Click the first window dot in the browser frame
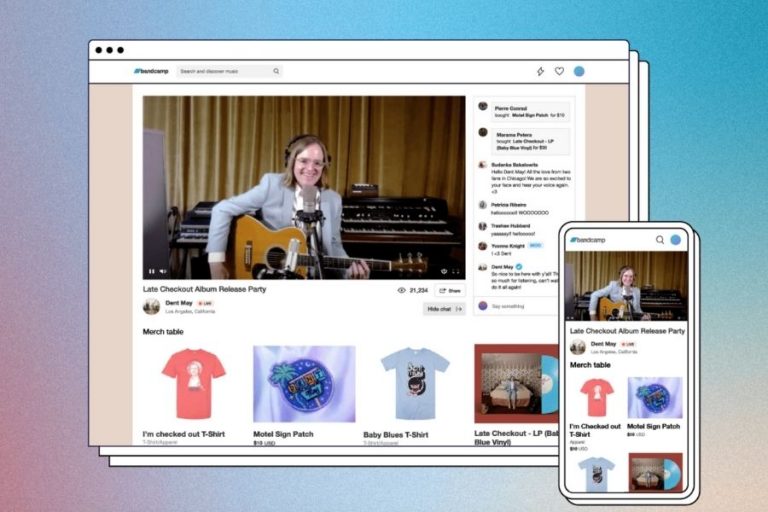 click(98, 50)
